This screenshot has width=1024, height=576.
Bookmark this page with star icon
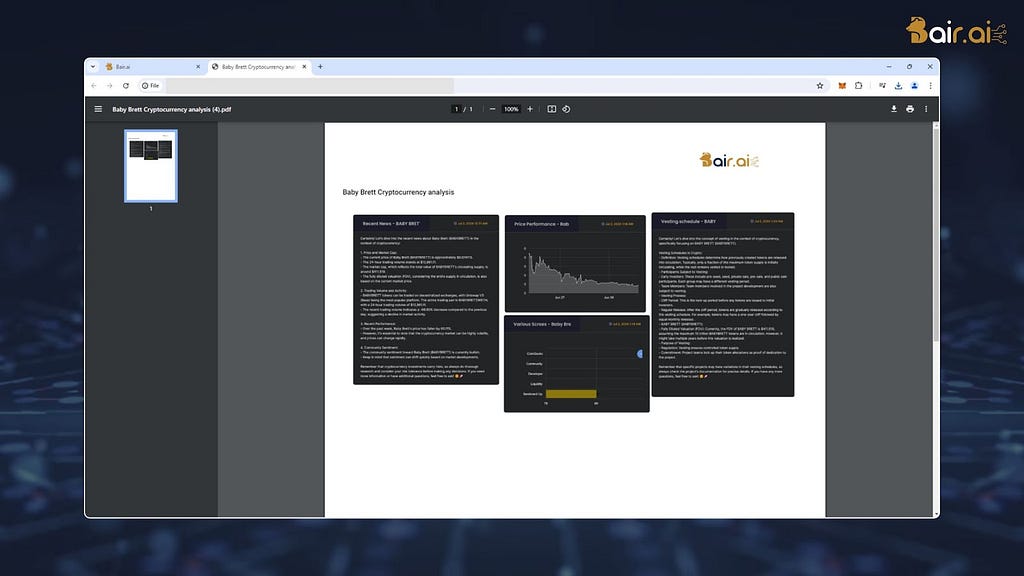click(820, 86)
